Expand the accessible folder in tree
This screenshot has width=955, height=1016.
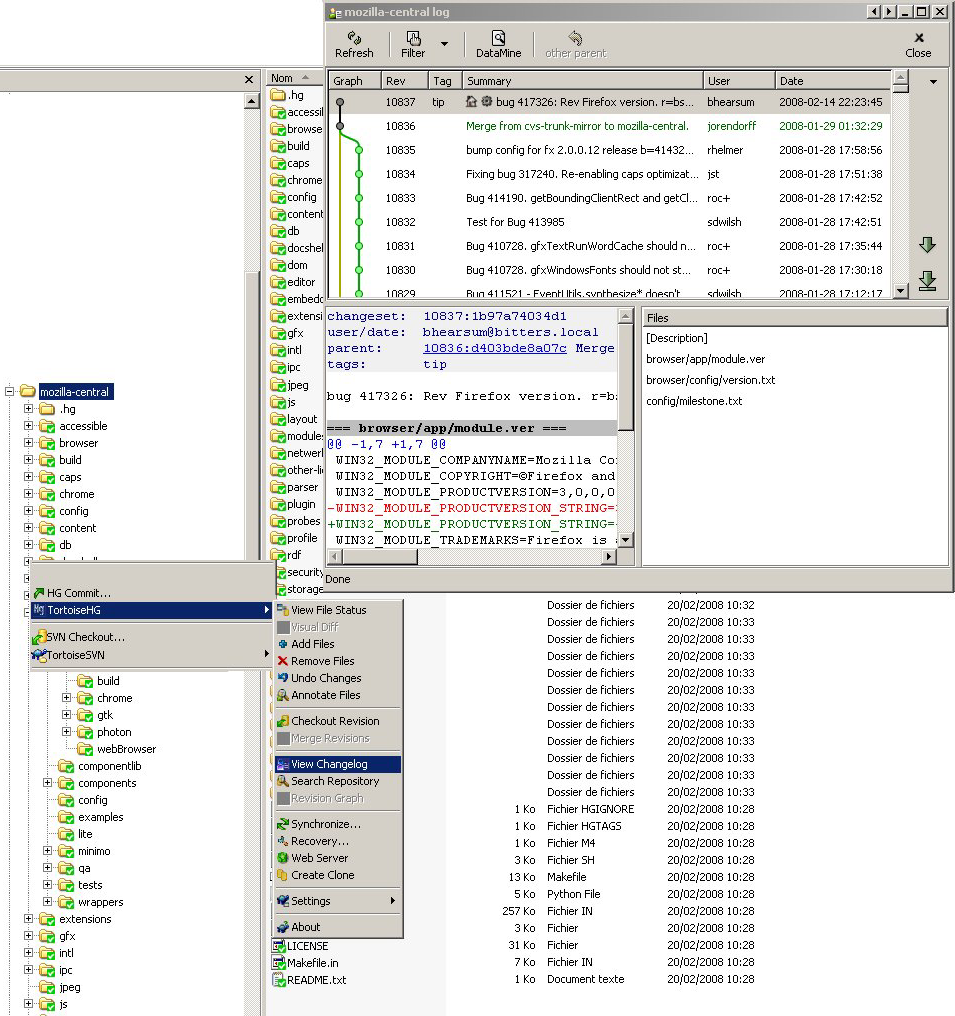click(29, 426)
